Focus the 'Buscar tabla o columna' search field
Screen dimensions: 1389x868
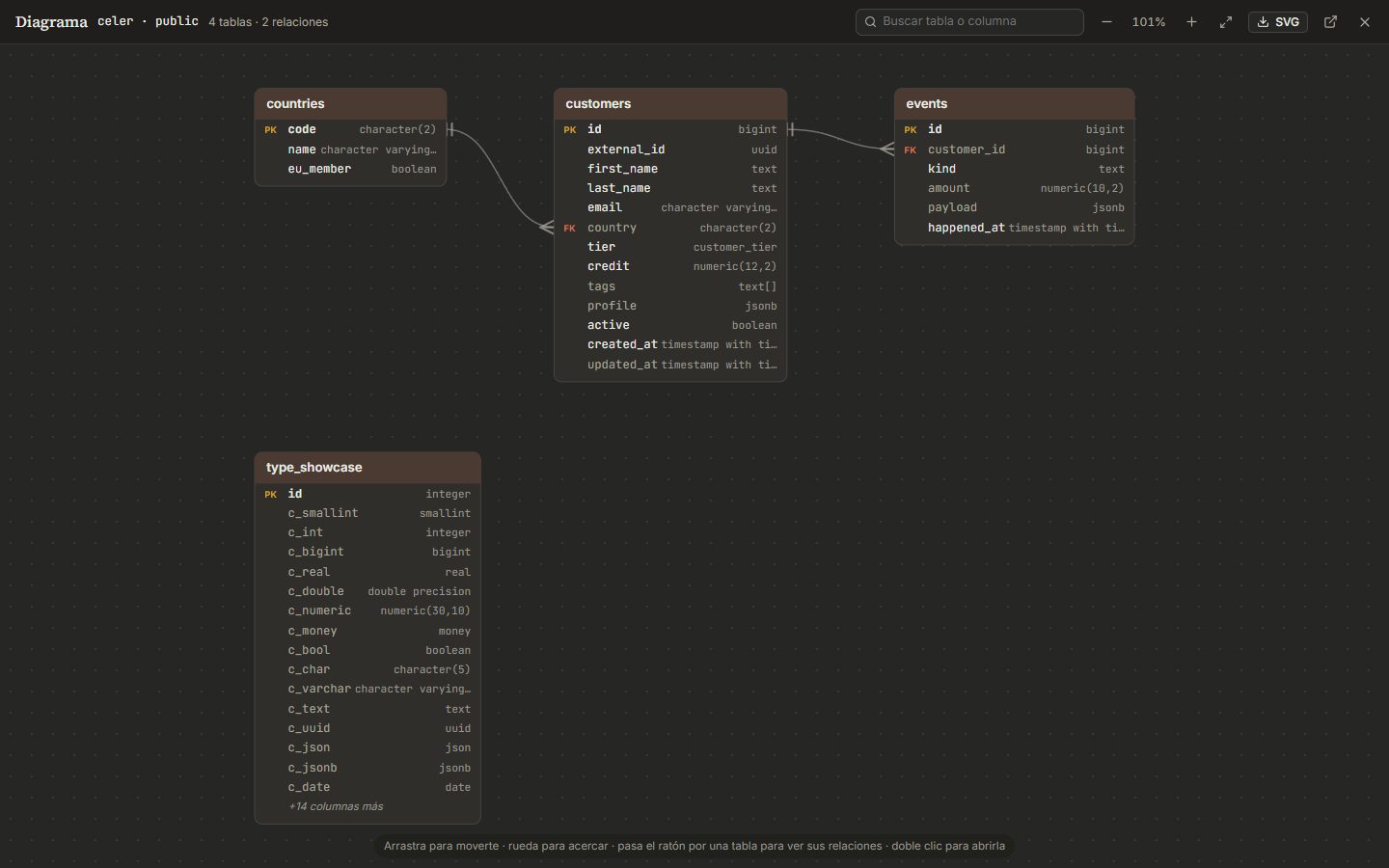(969, 22)
